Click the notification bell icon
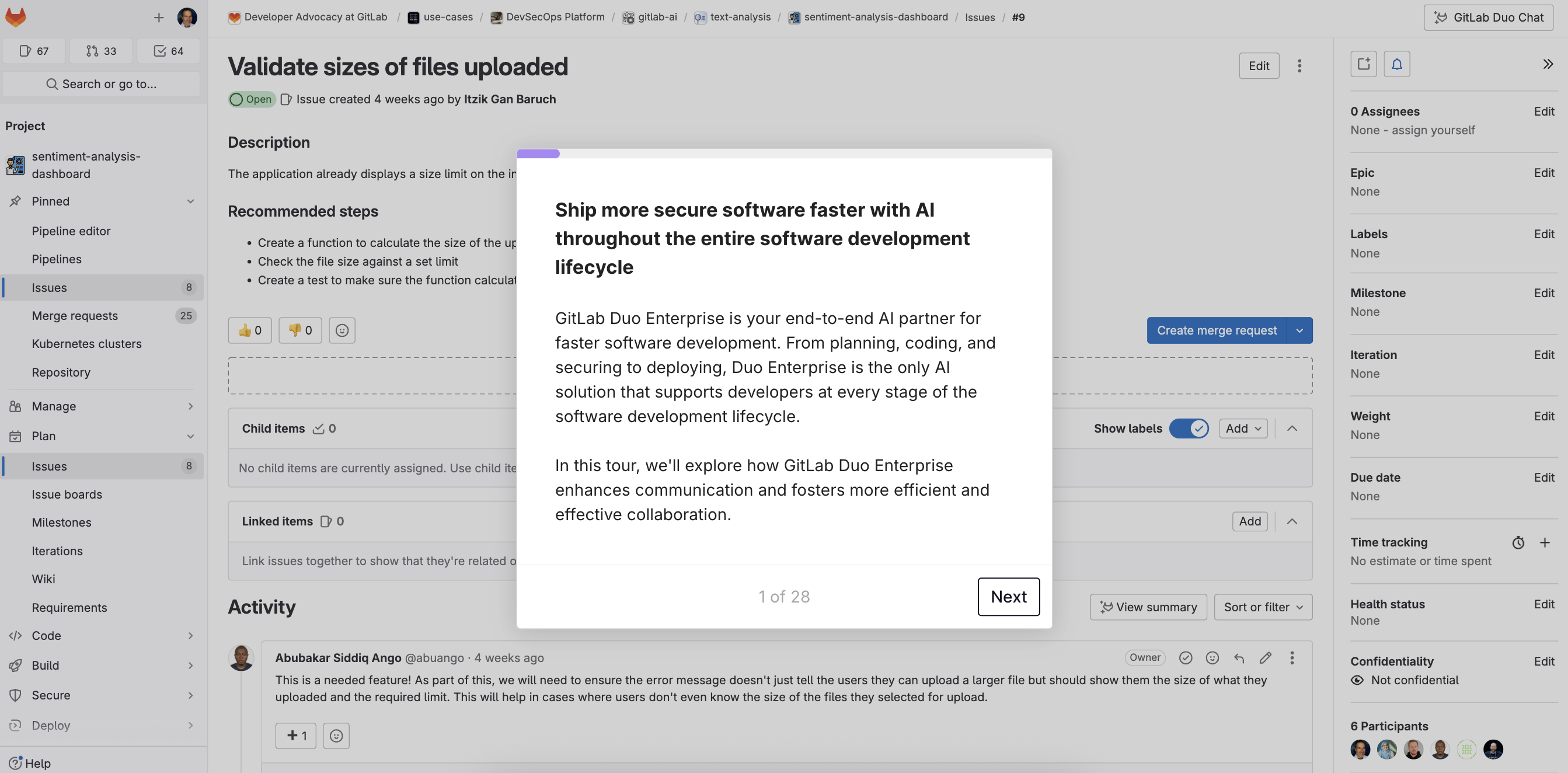 1396,64
